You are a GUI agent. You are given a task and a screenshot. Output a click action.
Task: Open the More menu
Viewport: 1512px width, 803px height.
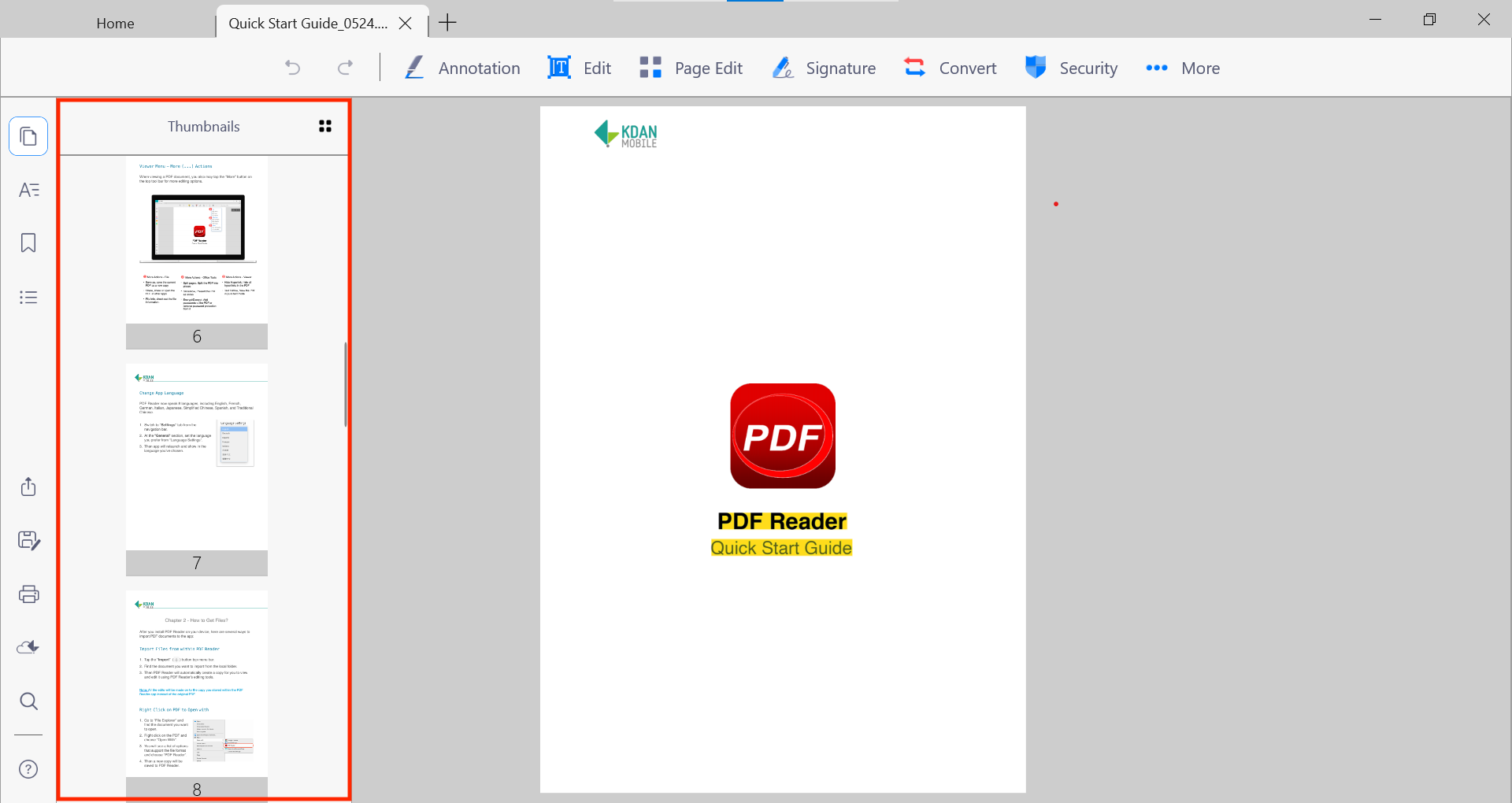[1183, 68]
